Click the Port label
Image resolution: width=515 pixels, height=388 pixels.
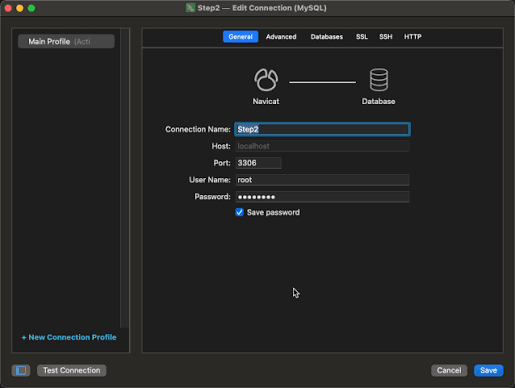pos(222,163)
